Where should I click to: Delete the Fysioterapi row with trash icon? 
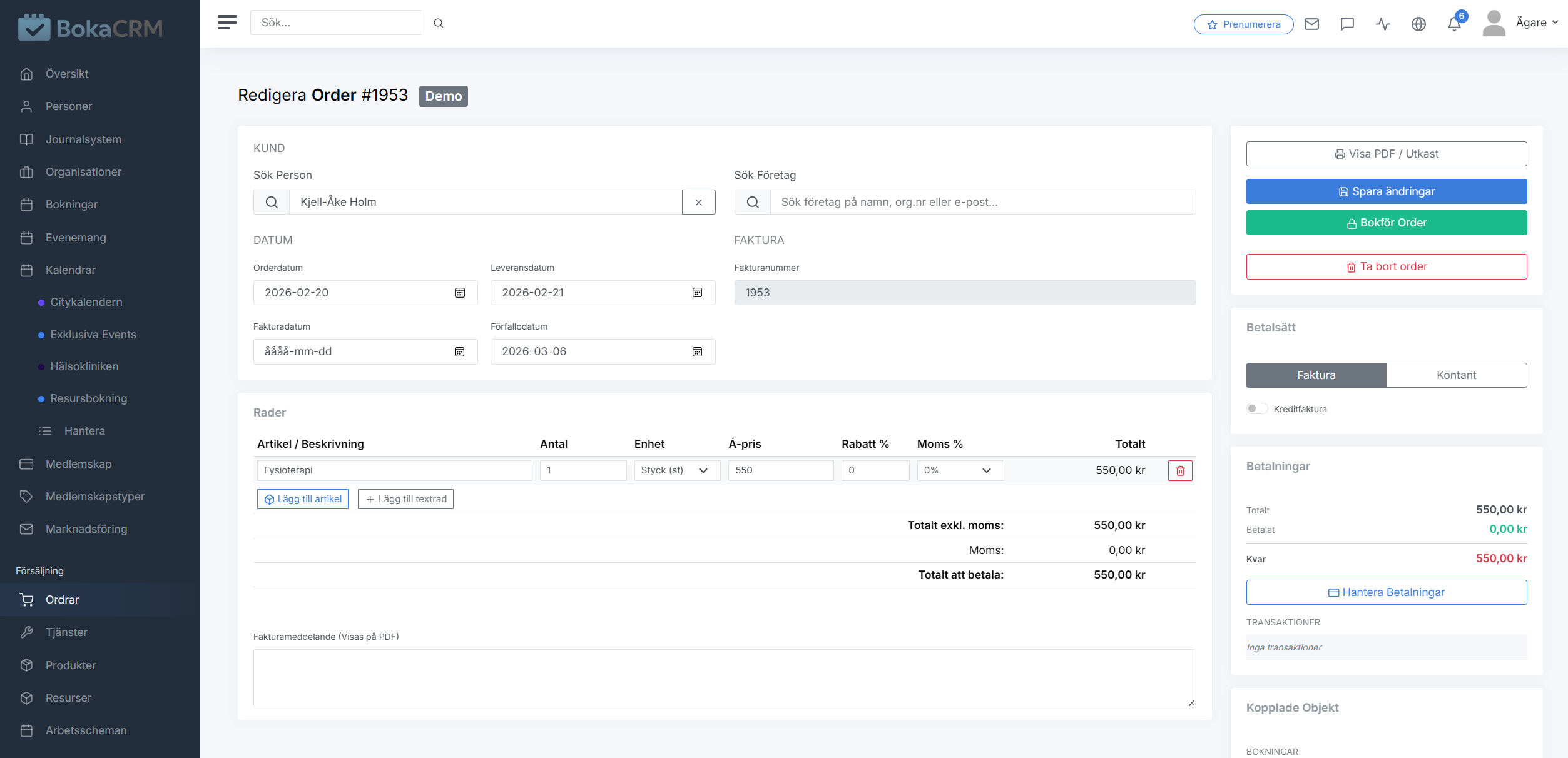click(1180, 470)
